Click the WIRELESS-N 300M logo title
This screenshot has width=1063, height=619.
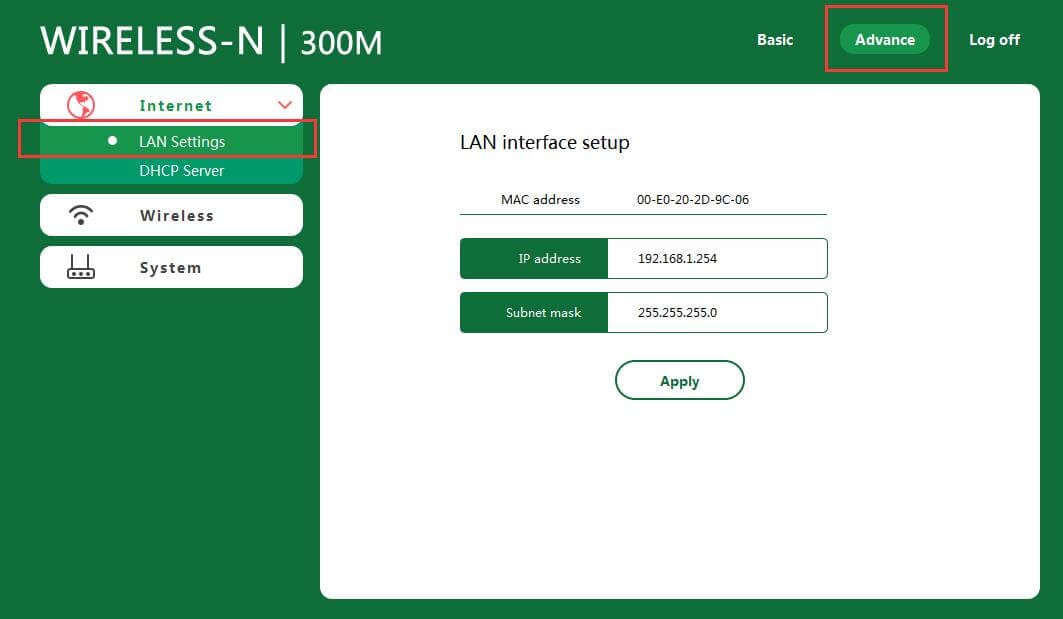211,41
